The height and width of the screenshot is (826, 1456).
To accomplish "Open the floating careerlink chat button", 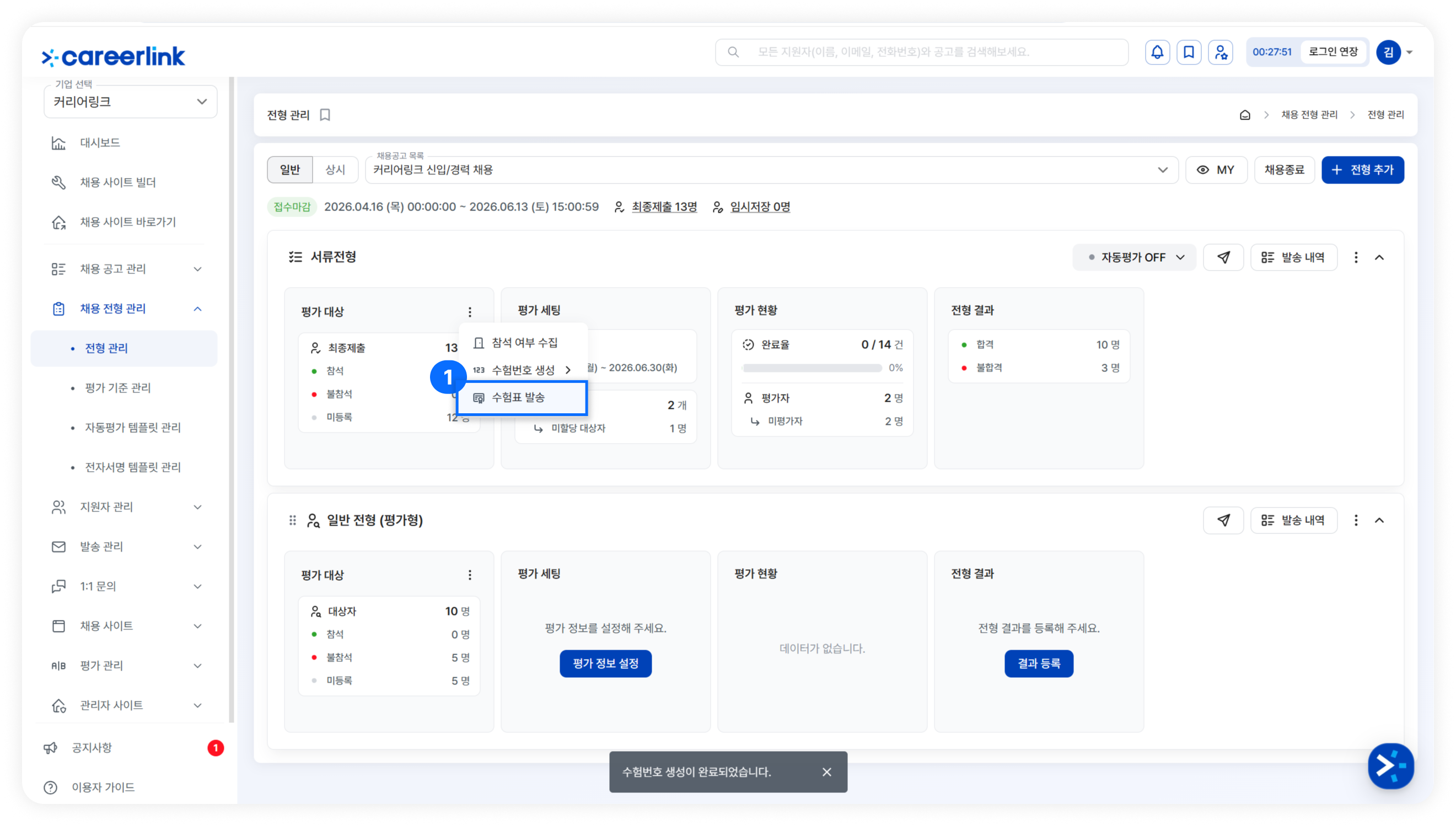I will pyautogui.click(x=1390, y=765).
